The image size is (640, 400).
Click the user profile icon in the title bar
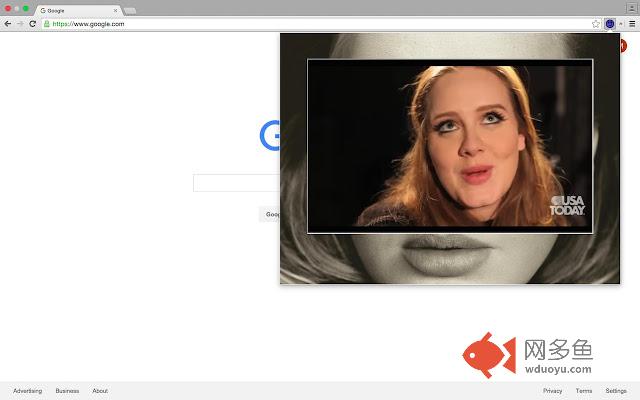coord(631,8)
